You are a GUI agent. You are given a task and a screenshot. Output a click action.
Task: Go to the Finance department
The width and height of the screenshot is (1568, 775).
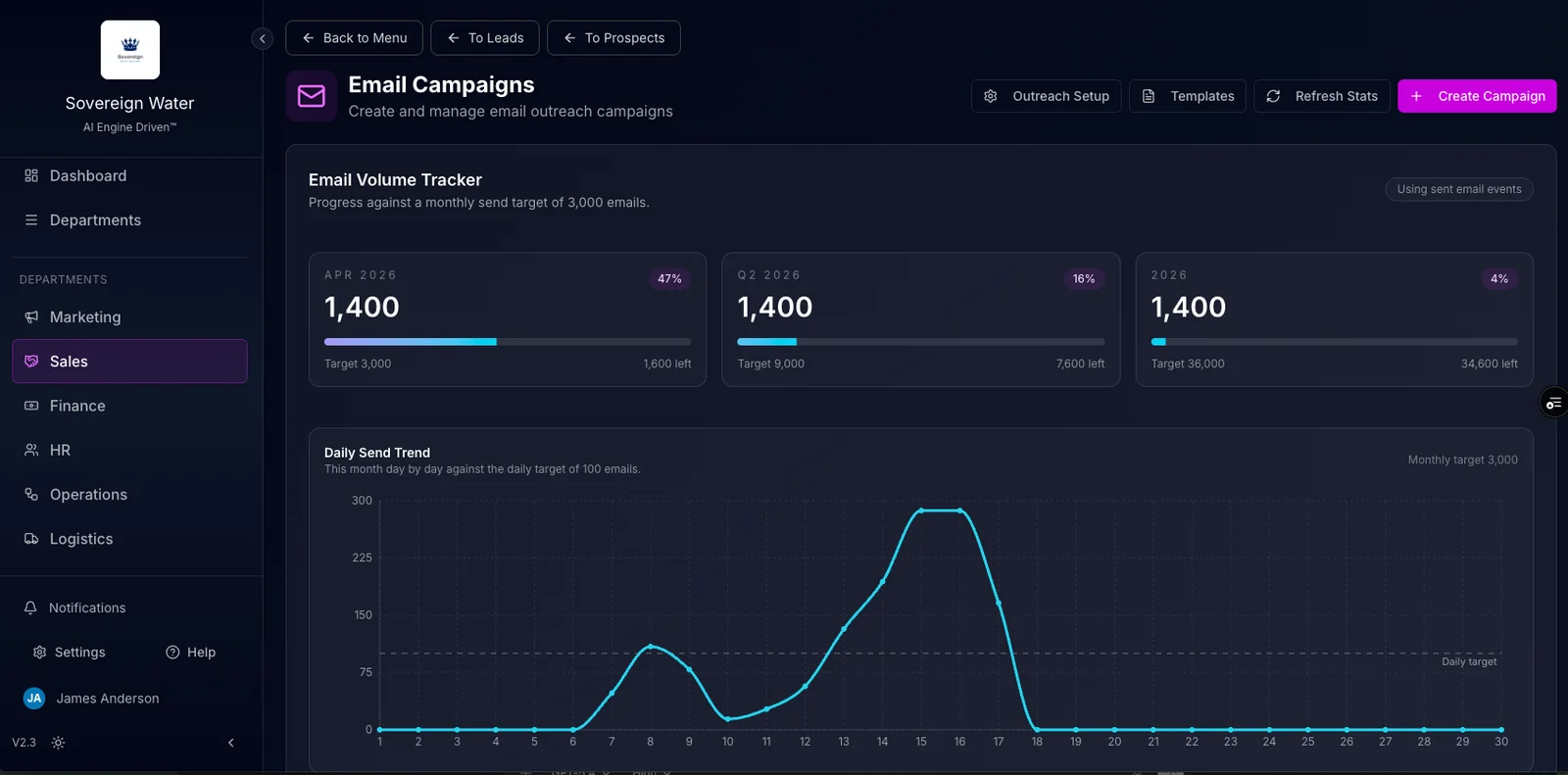(x=77, y=406)
